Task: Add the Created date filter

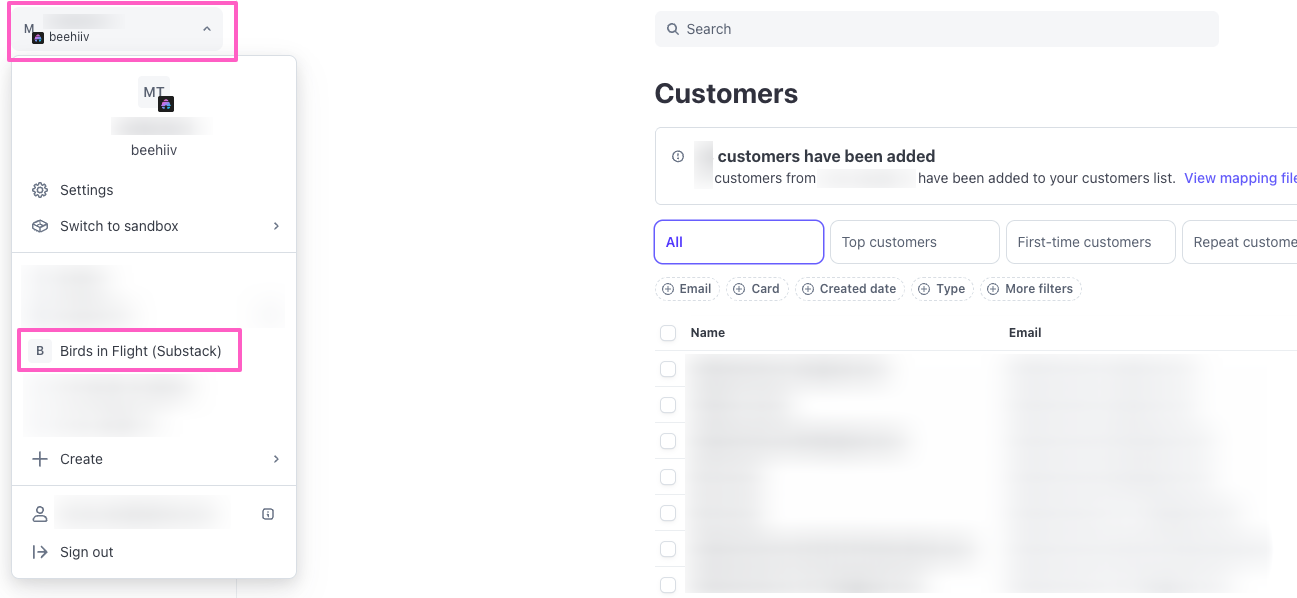Action: 850,289
